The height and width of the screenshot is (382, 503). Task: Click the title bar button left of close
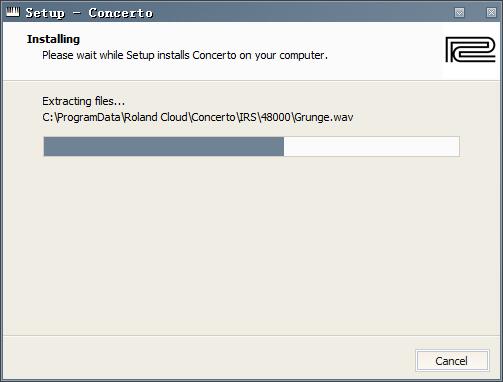click(459, 12)
